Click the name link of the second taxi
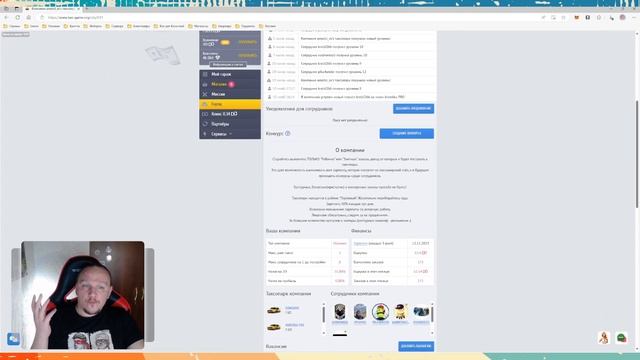Screen dimensions: 640x360 [x=294, y=325]
